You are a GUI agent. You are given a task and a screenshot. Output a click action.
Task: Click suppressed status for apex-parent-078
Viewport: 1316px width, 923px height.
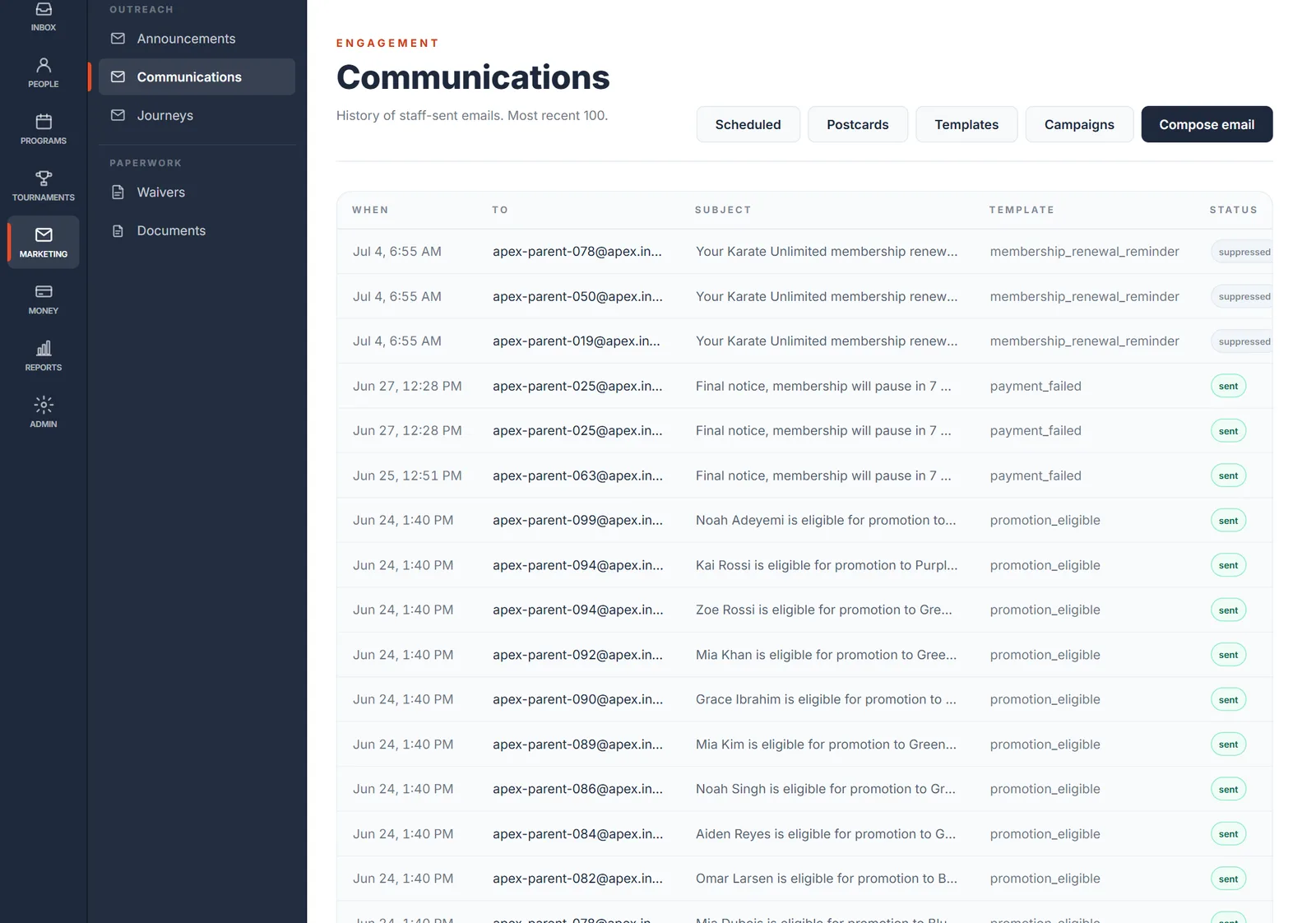tap(1242, 252)
